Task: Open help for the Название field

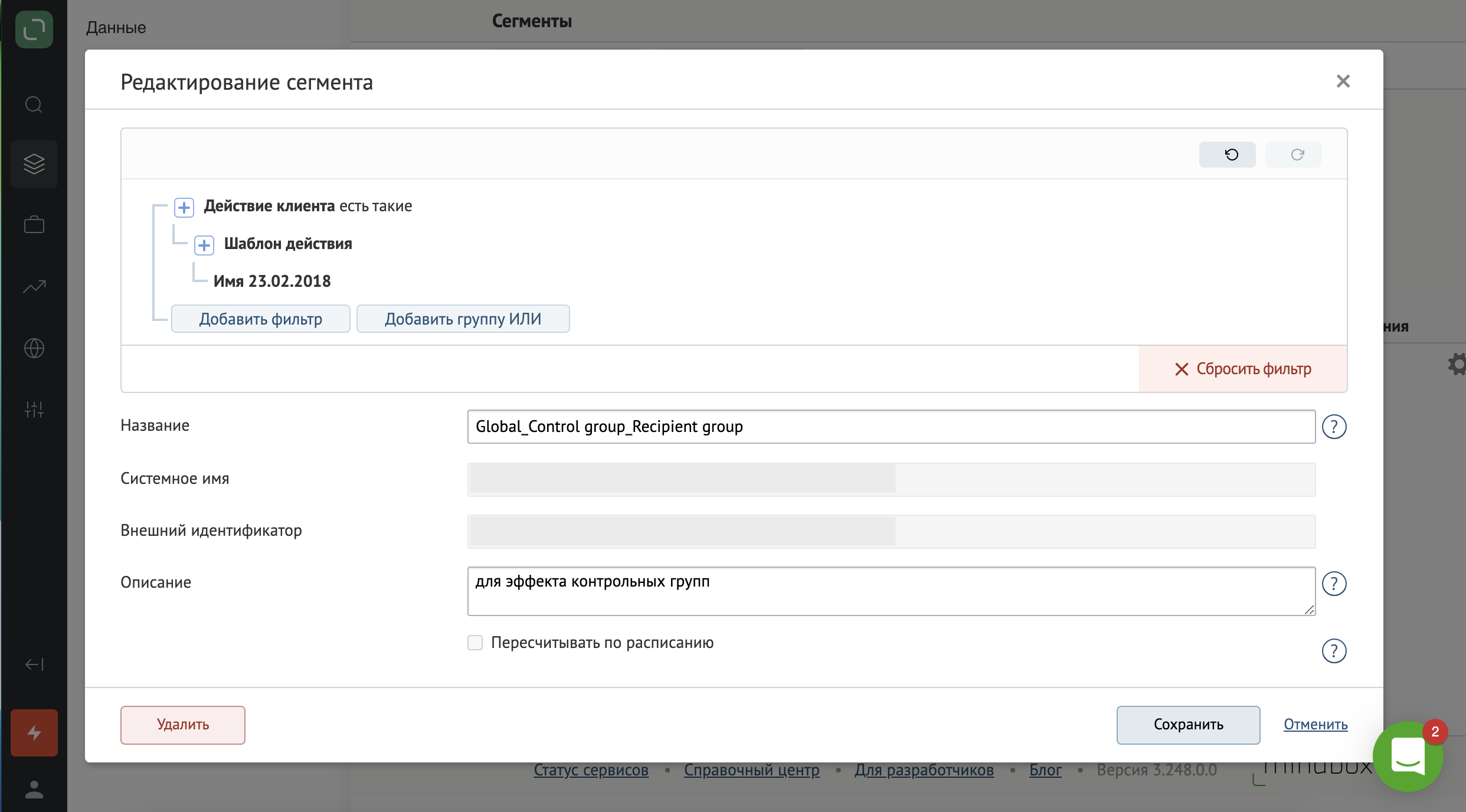Action: tap(1334, 427)
